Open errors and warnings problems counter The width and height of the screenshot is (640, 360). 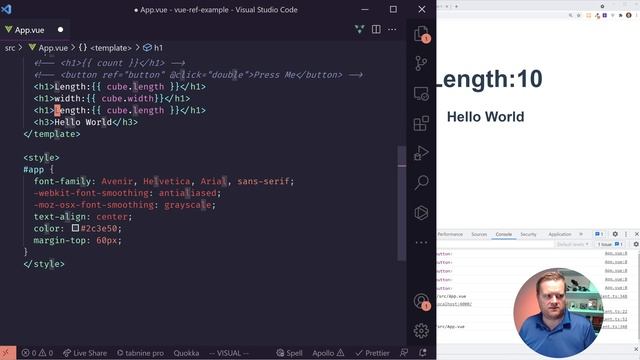(x=37, y=353)
